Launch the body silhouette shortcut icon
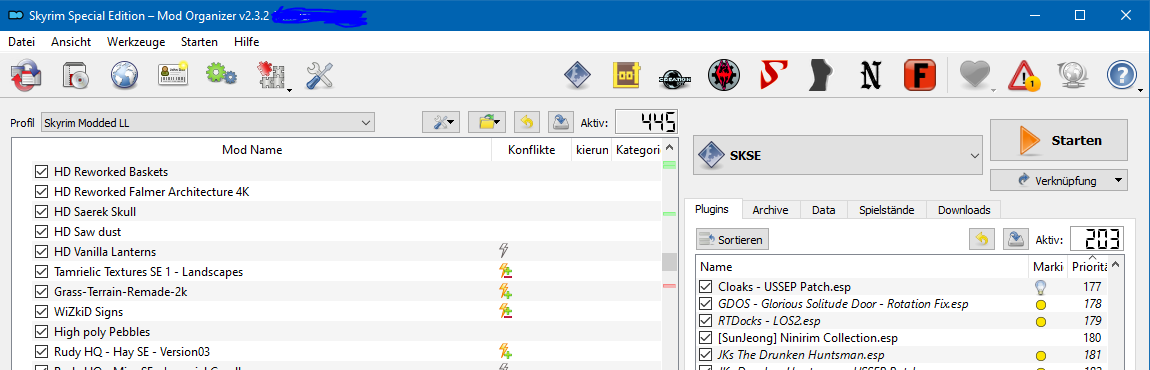The height and width of the screenshot is (370, 1150). [x=821, y=74]
